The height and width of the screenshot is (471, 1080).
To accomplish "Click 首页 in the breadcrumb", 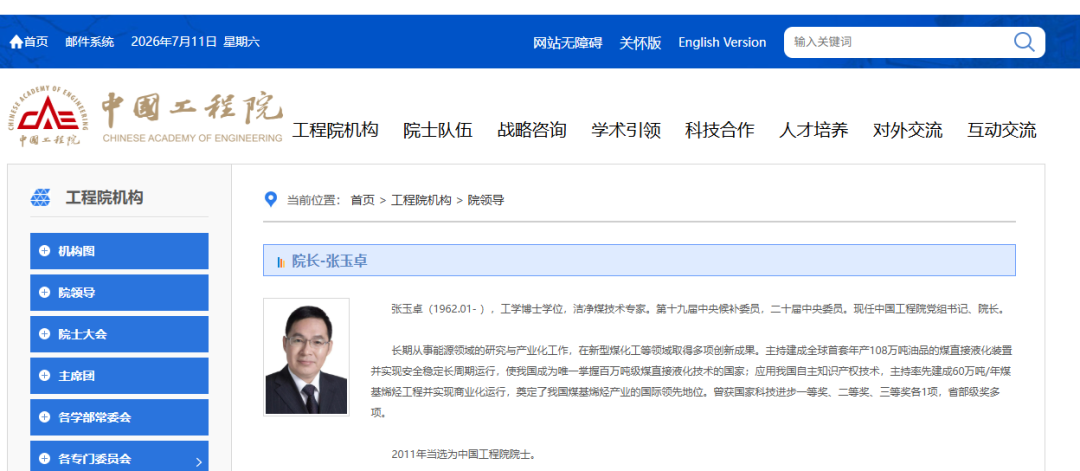I will (362, 200).
